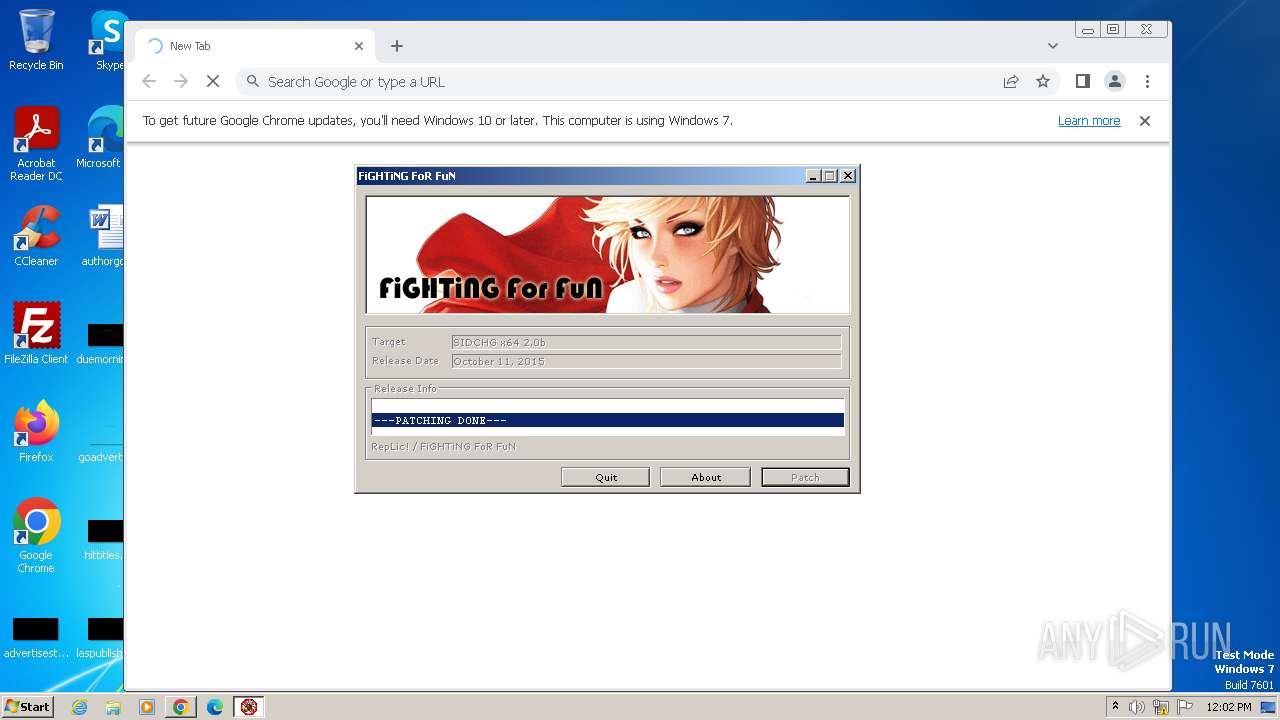Image resolution: width=1280 pixels, height=720 pixels.
Task: Close the New Tab tab
Action: tap(359, 46)
